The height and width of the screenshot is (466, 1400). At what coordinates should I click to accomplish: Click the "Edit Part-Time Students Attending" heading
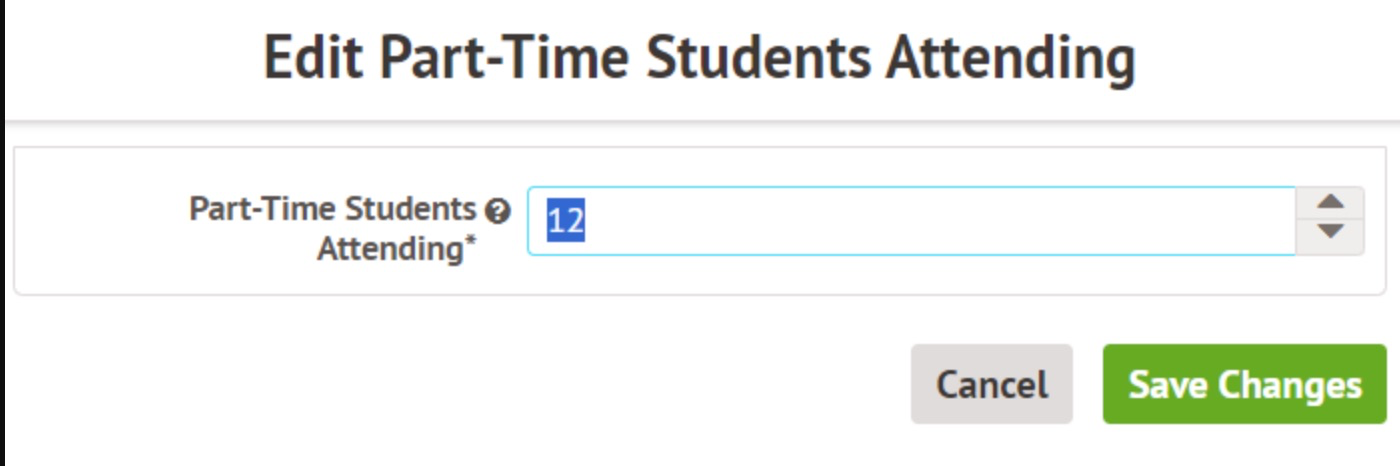point(699,58)
